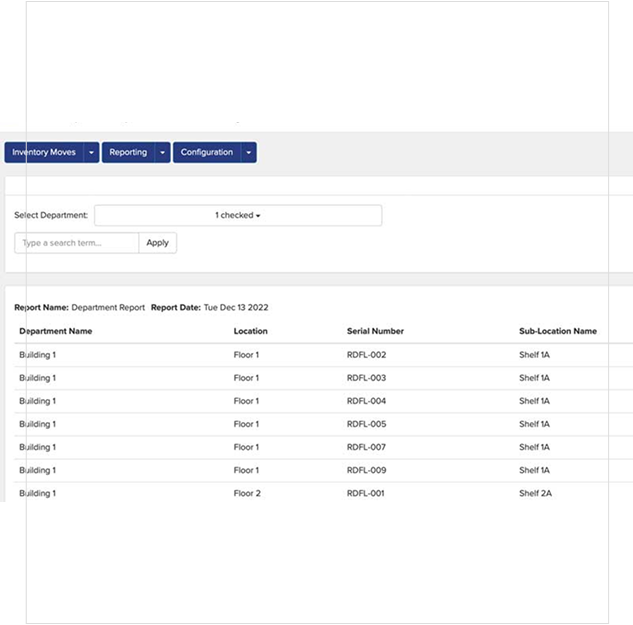Open the Select Department '1 checked' dropdown
The height and width of the screenshot is (625, 633).
[x=238, y=215]
